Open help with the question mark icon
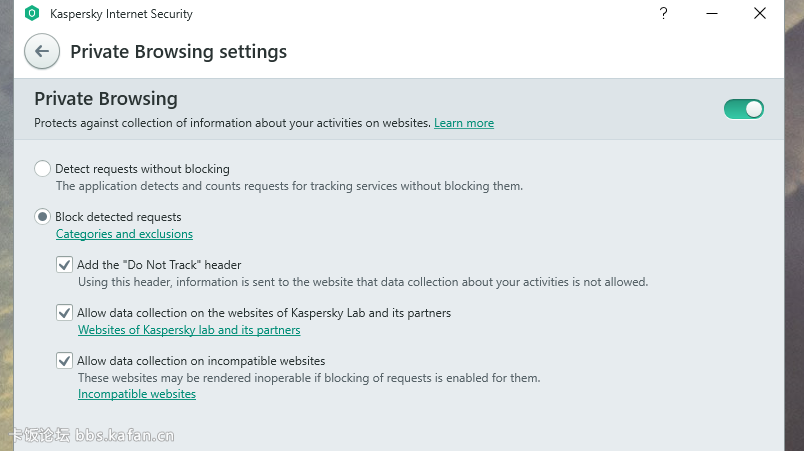Image resolution: width=804 pixels, height=451 pixels. 664,13
